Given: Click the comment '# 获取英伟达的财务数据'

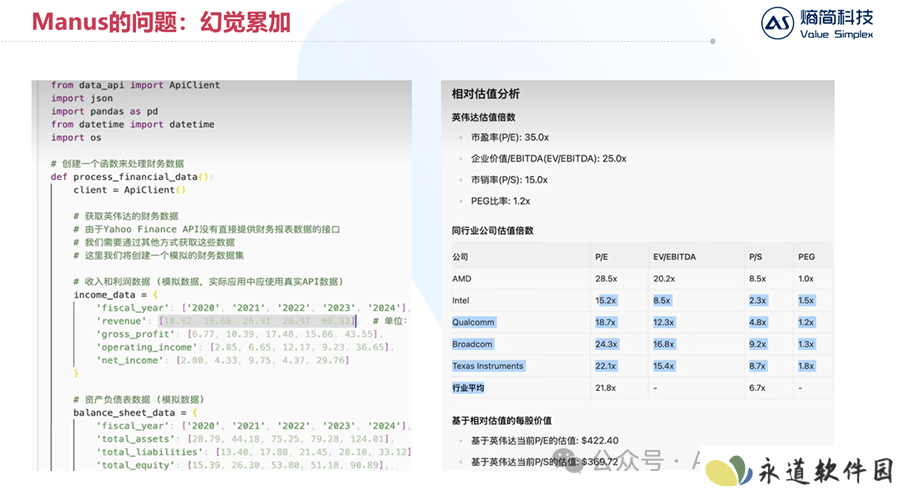Looking at the screenshot, I should click(126, 216).
